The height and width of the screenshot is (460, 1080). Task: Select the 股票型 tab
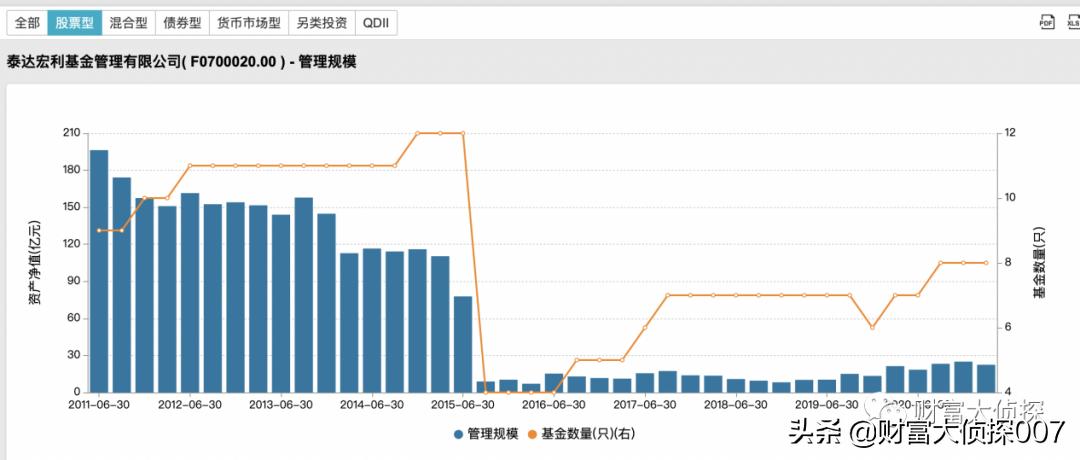(74, 23)
